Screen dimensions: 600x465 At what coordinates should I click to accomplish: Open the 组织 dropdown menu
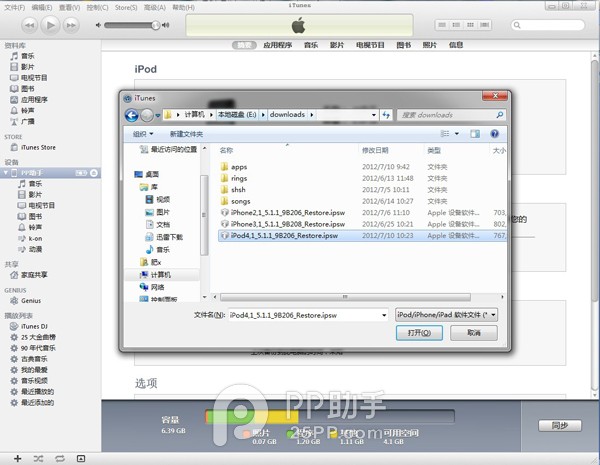(143, 134)
